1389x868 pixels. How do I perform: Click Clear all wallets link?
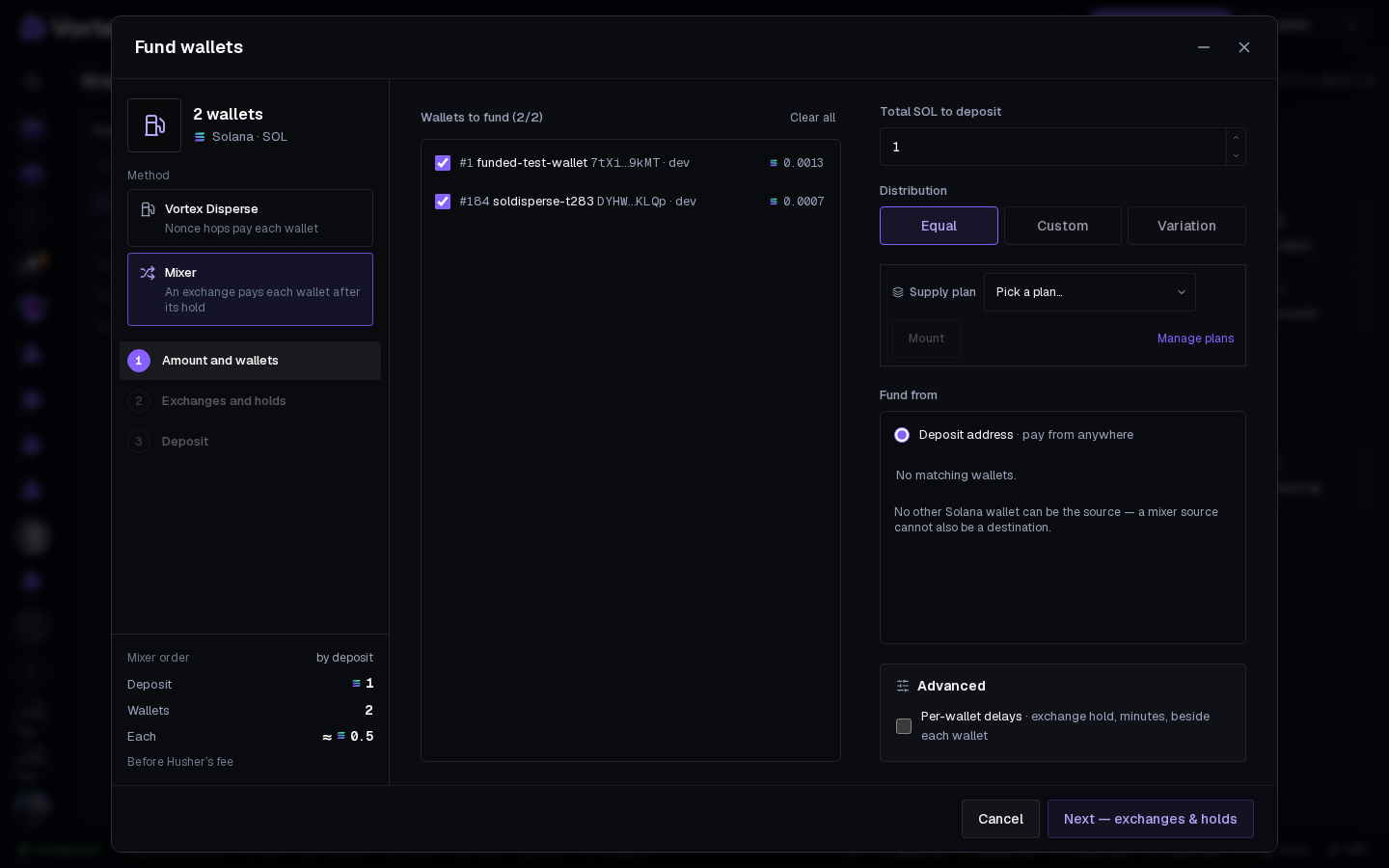click(812, 118)
